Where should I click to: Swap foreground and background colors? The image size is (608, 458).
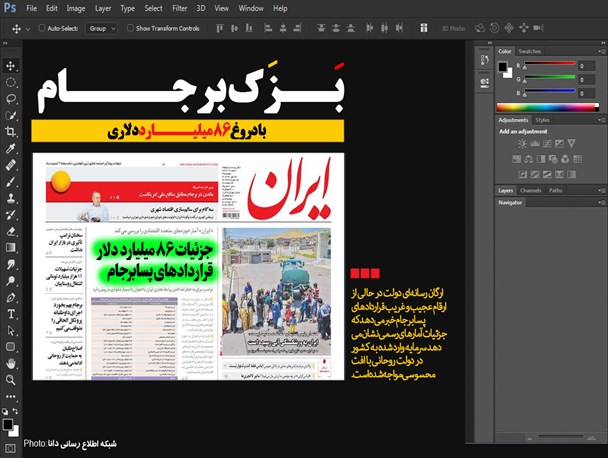(x=15, y=411)
